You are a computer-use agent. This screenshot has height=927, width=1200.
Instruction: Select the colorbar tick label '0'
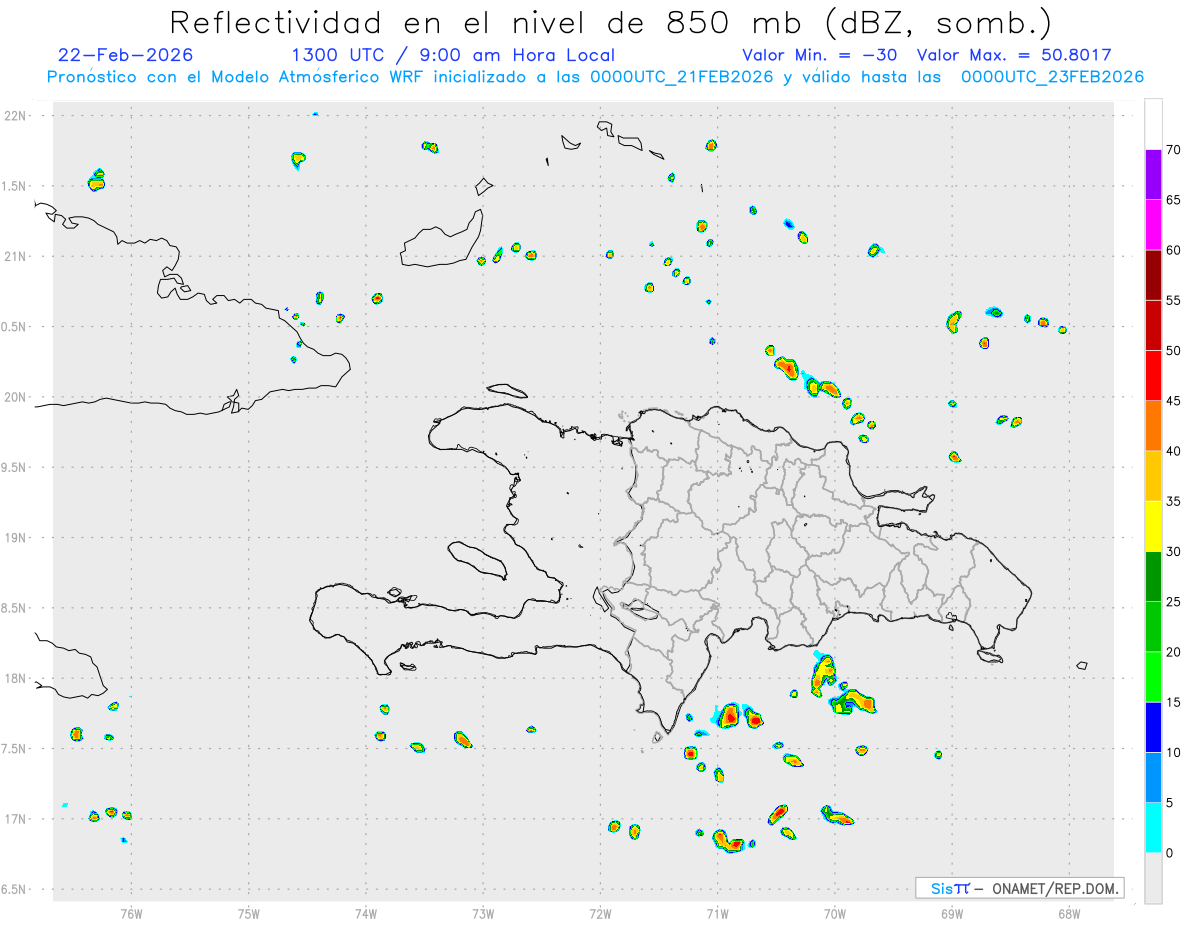(x=1169, y=853)
